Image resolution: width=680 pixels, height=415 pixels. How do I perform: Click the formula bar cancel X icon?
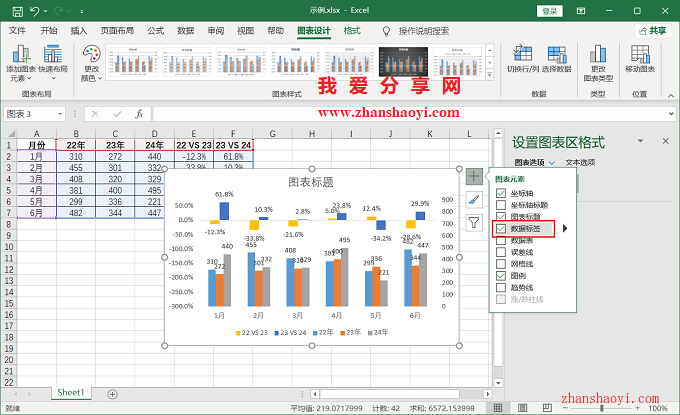tap(95, 114)
